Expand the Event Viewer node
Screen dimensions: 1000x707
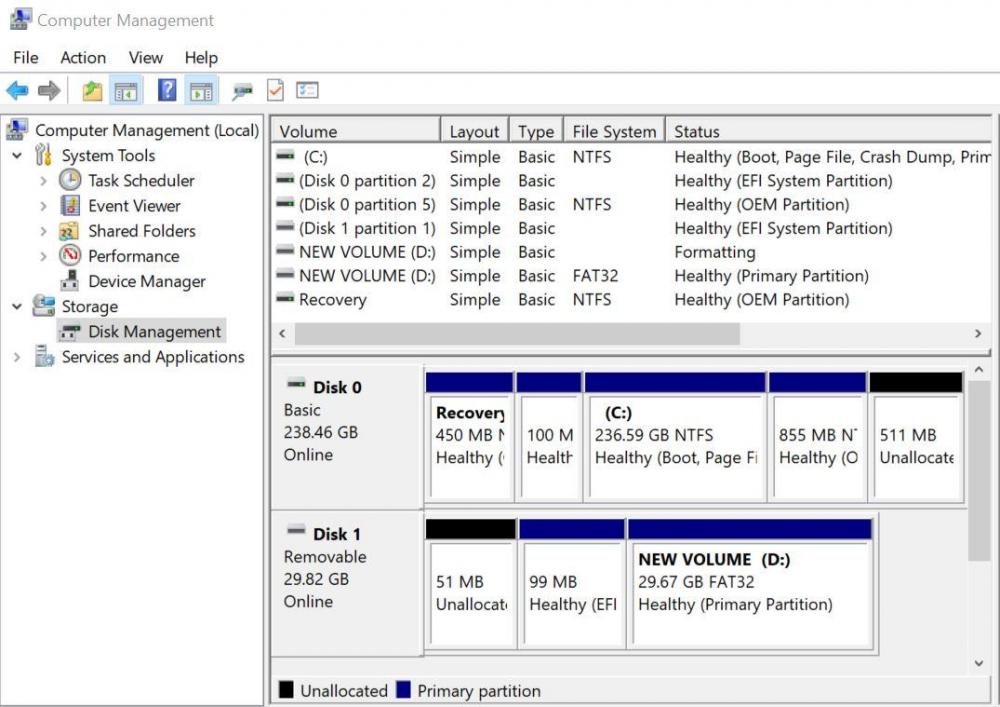[x=43, y=206]
